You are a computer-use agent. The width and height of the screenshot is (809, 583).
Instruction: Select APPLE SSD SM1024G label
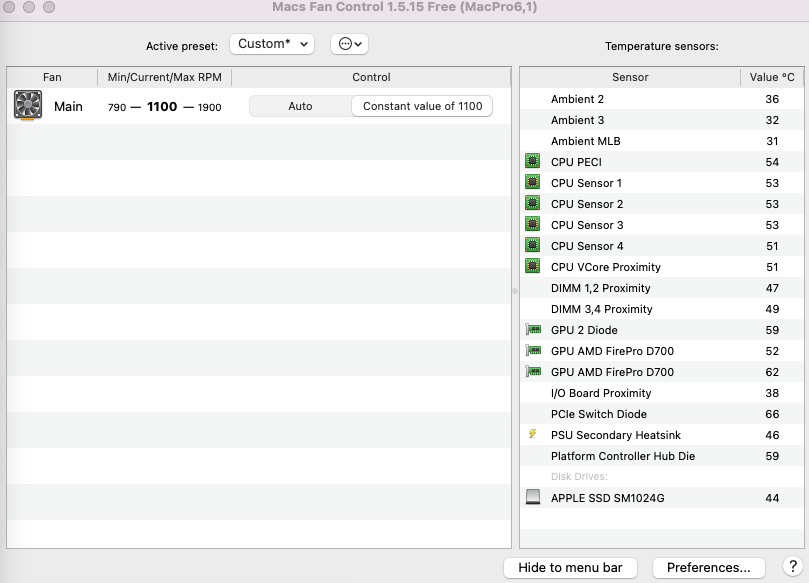pyautogui.click(x=608, y=498)
